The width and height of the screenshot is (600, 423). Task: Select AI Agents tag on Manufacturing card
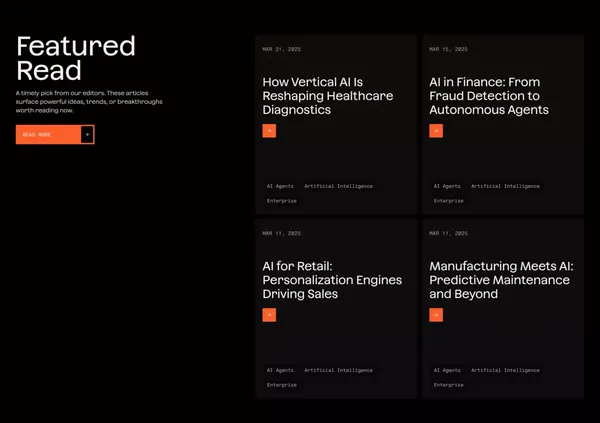447,370
